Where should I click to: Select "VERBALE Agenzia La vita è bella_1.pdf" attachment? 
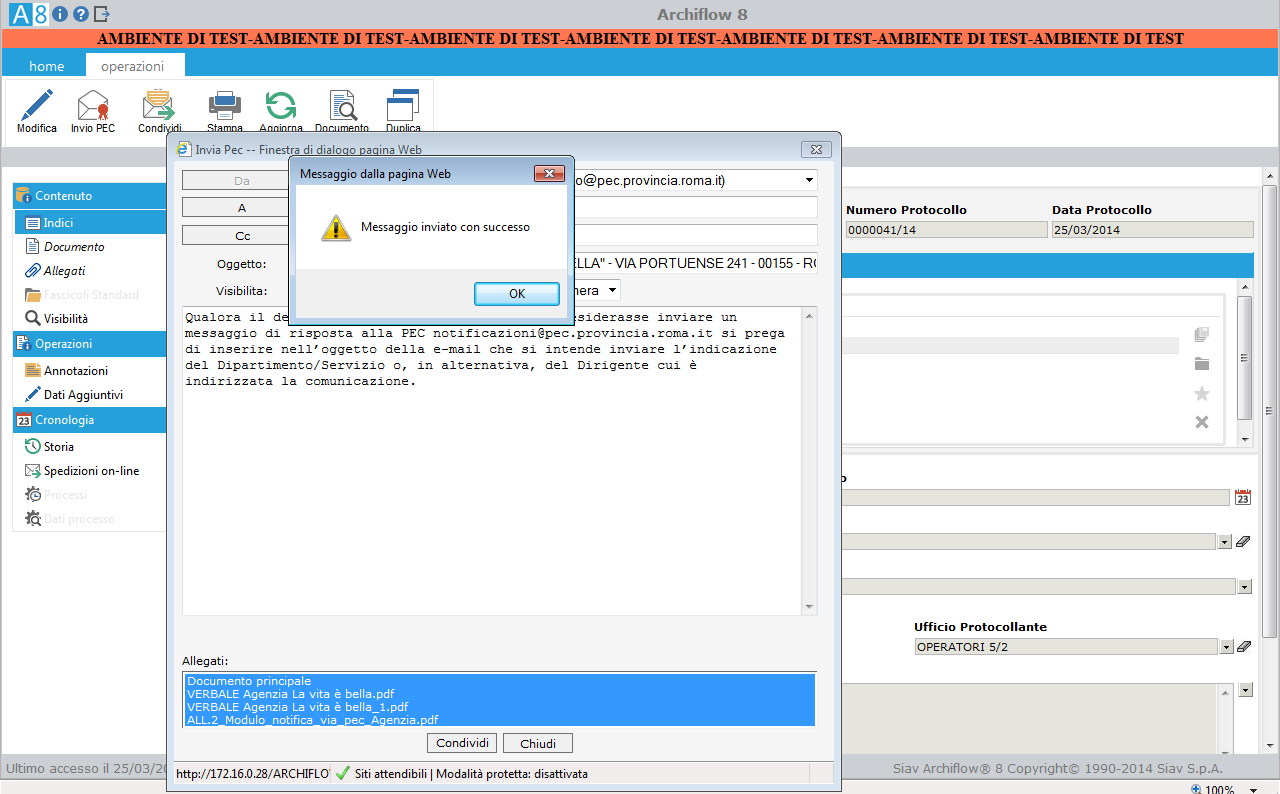(x=500, y=706)
